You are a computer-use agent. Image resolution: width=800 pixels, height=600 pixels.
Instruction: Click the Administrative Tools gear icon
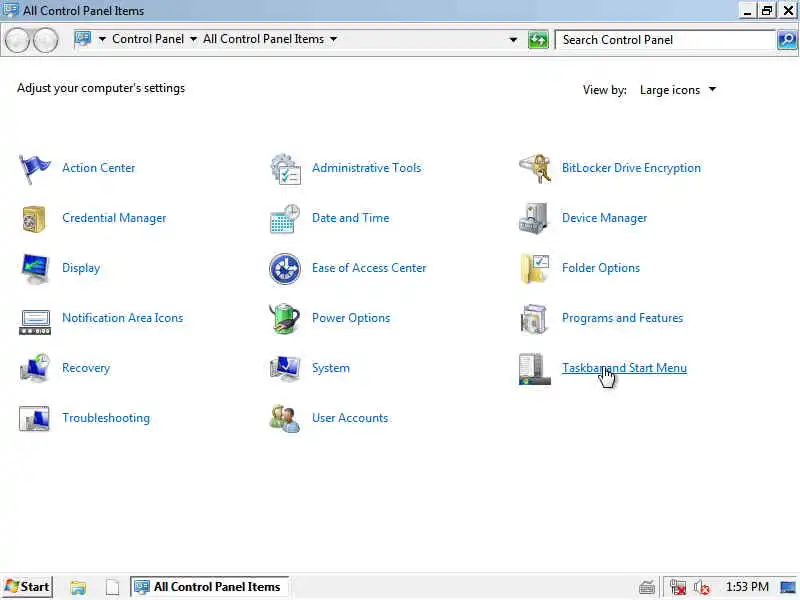(x=285, y=169)
